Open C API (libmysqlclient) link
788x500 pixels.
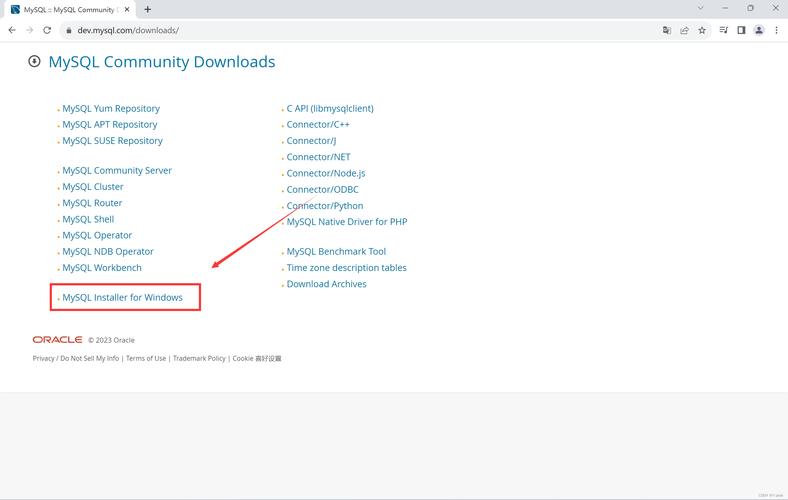click(330, 109)
